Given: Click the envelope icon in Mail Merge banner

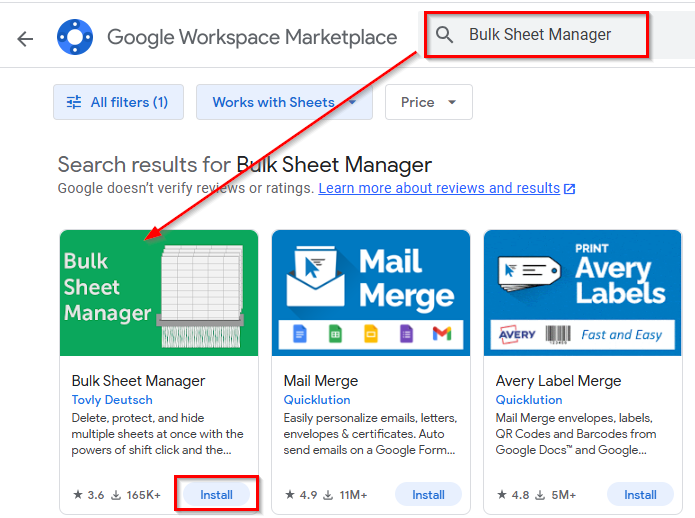Looking at the screenshot, I should point(316,277).
